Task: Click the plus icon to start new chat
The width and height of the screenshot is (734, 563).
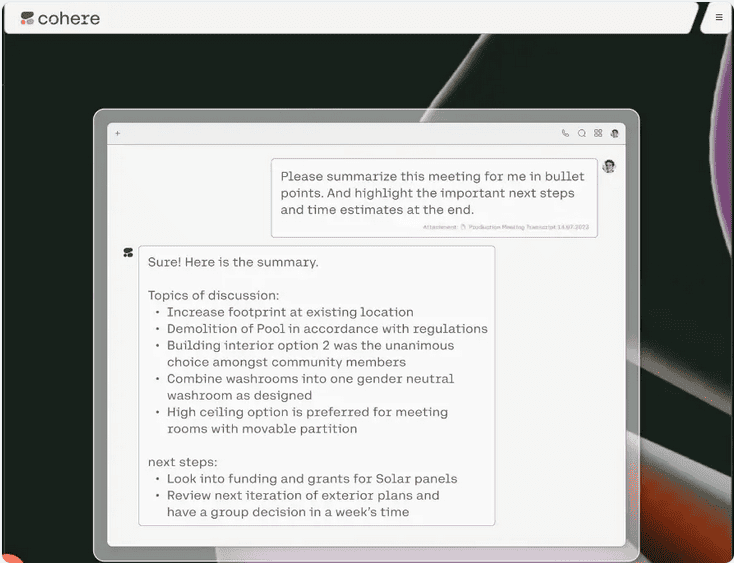Action: pyautogui.click(x=117, y=133)
